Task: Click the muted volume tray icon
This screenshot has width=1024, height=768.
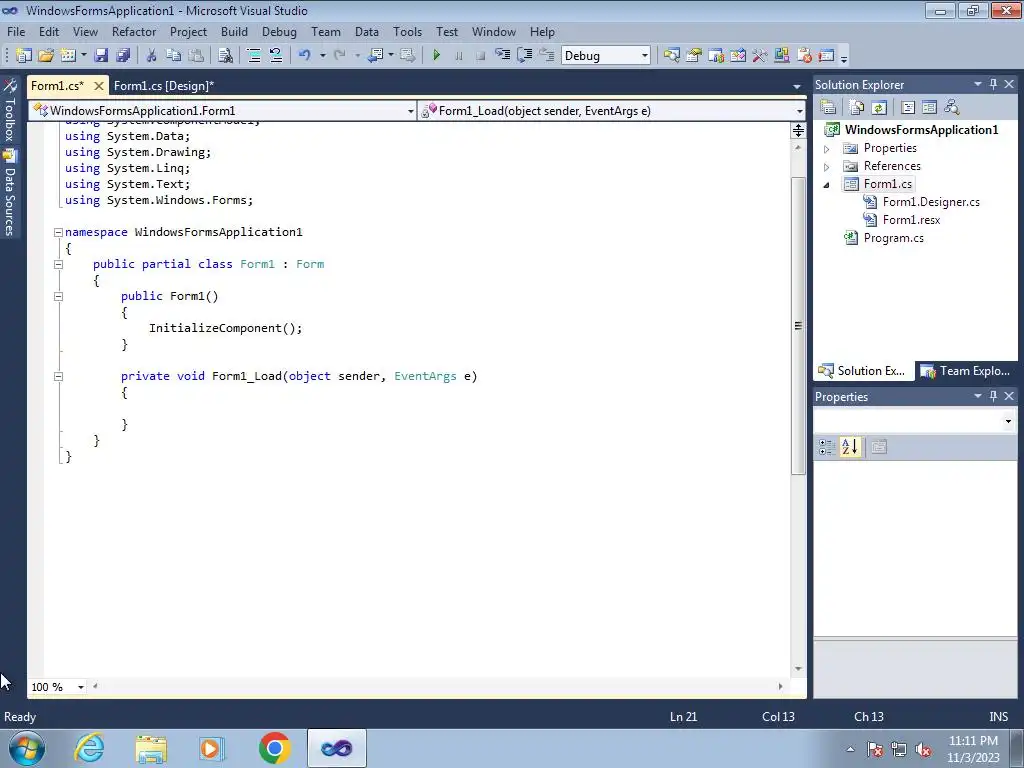Action: 923,750
